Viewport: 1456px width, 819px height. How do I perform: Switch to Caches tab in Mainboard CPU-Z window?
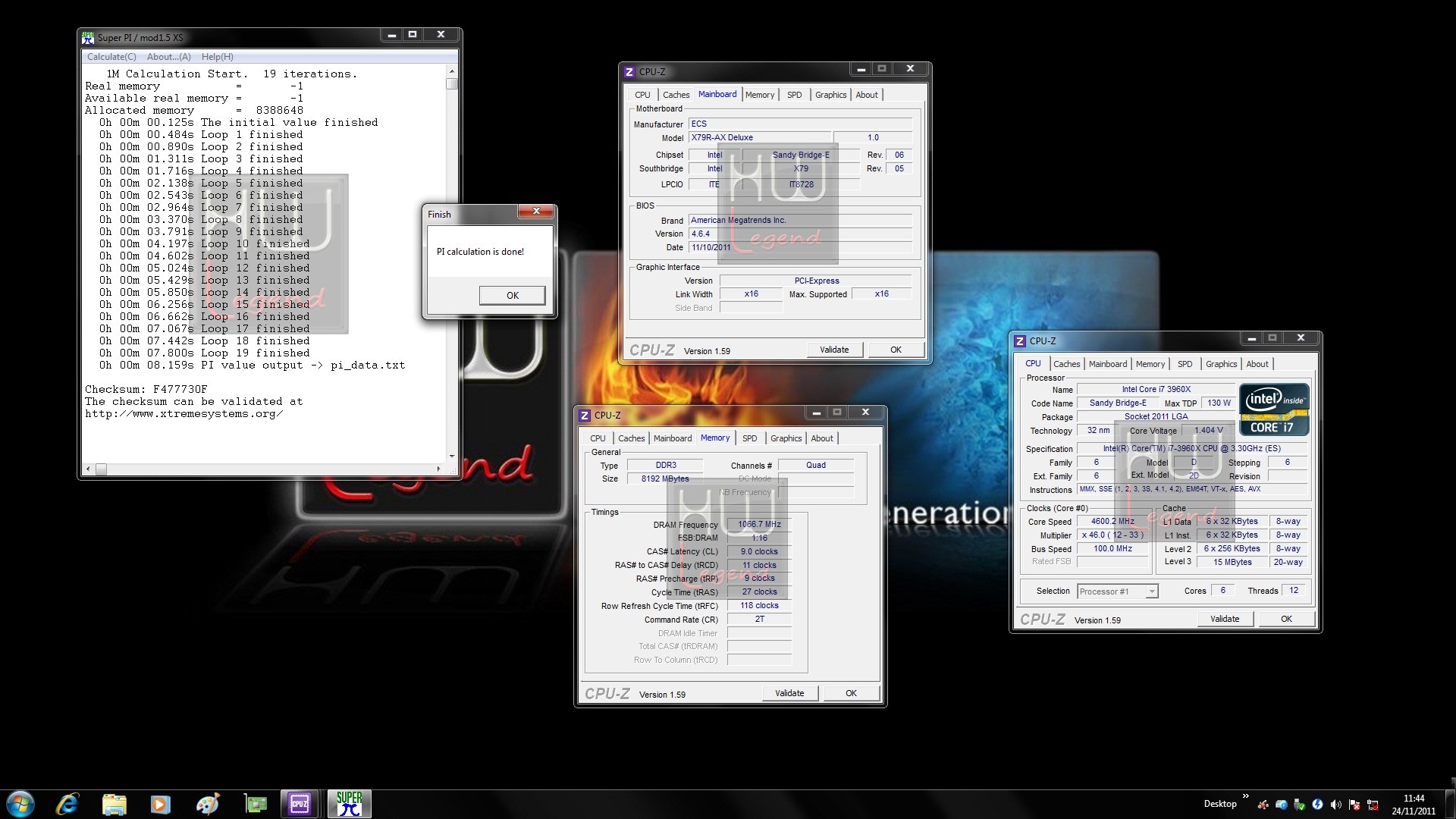(676, 95)
